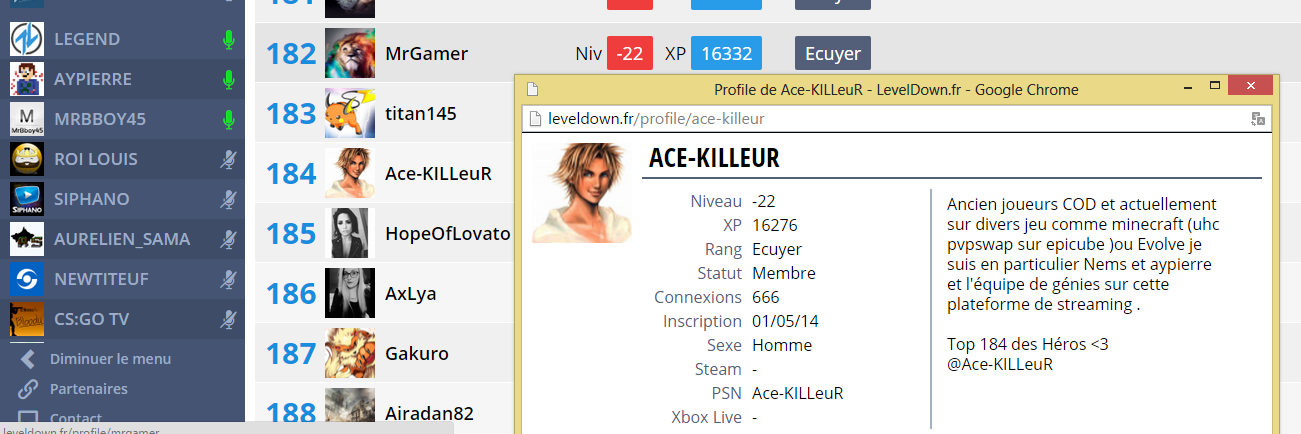The height and width of the screenshot is (434, 1301).
Task: Open the titan145 profile name
Action: pyautogui.click(x=421, y=114)
